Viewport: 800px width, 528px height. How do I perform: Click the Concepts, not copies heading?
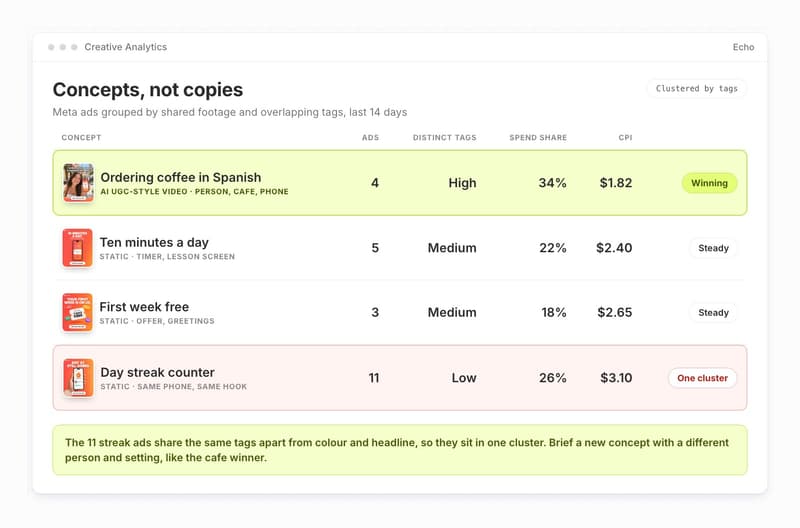[x=148, y=90]
